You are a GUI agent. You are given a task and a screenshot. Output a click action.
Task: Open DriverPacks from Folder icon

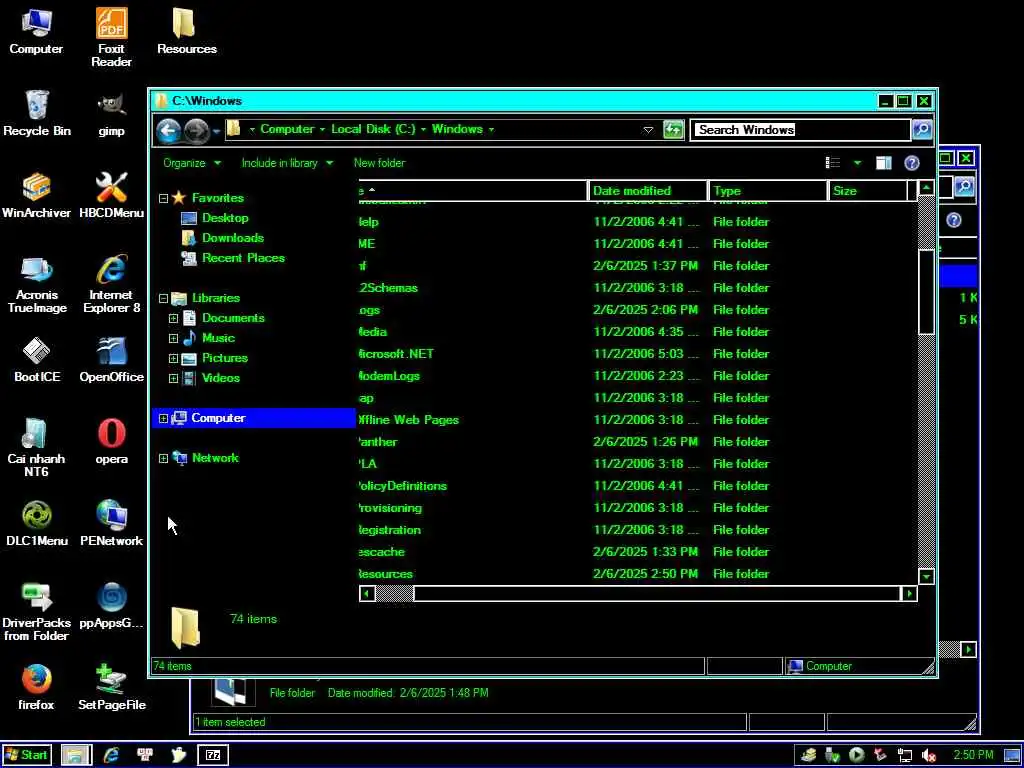[x=37, y=613]
